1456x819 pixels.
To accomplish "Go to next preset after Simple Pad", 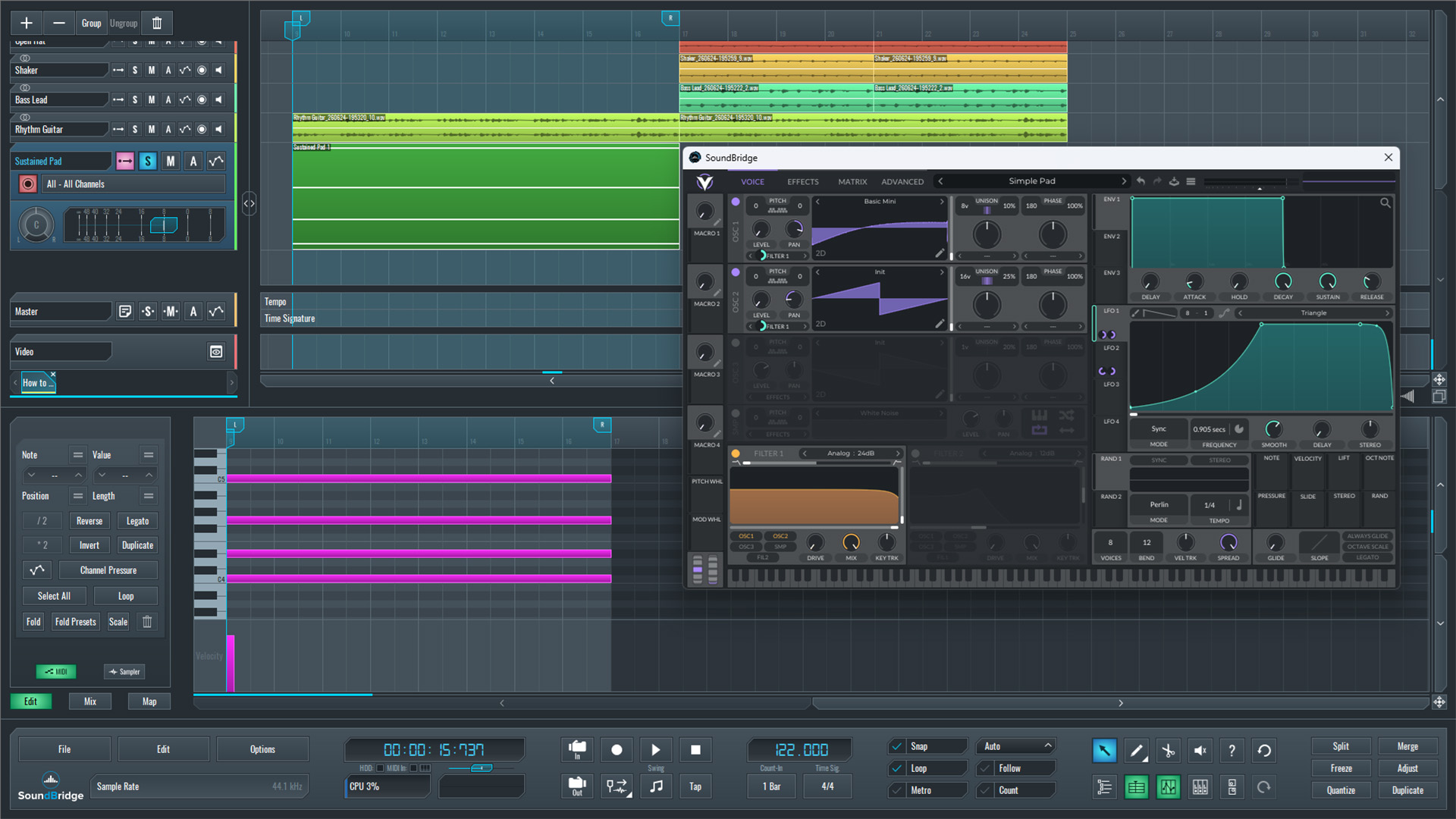I will (1124, 181).
